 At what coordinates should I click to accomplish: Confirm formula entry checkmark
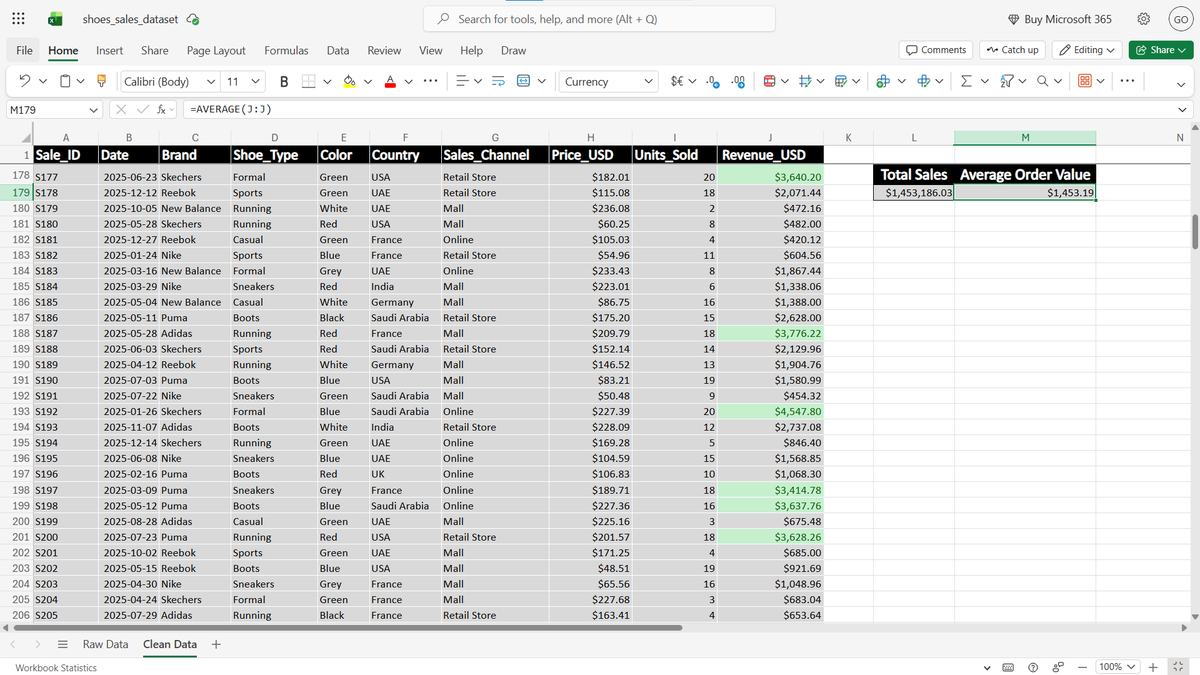[141, 109]
